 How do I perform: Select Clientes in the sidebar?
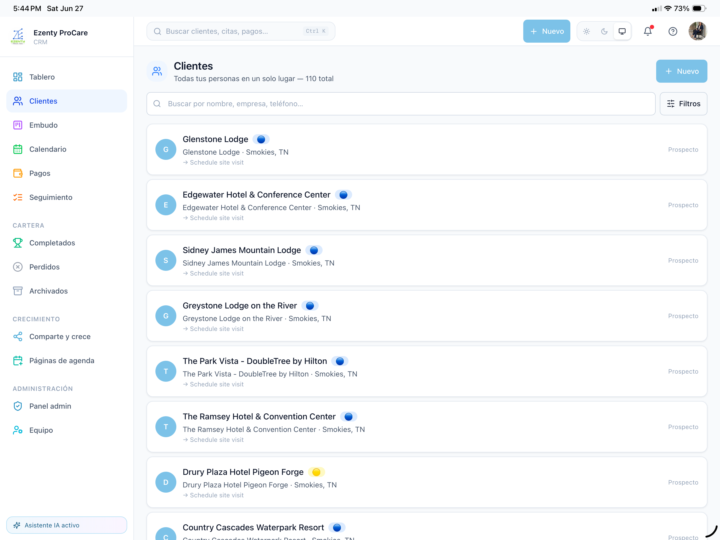(67, 101)
